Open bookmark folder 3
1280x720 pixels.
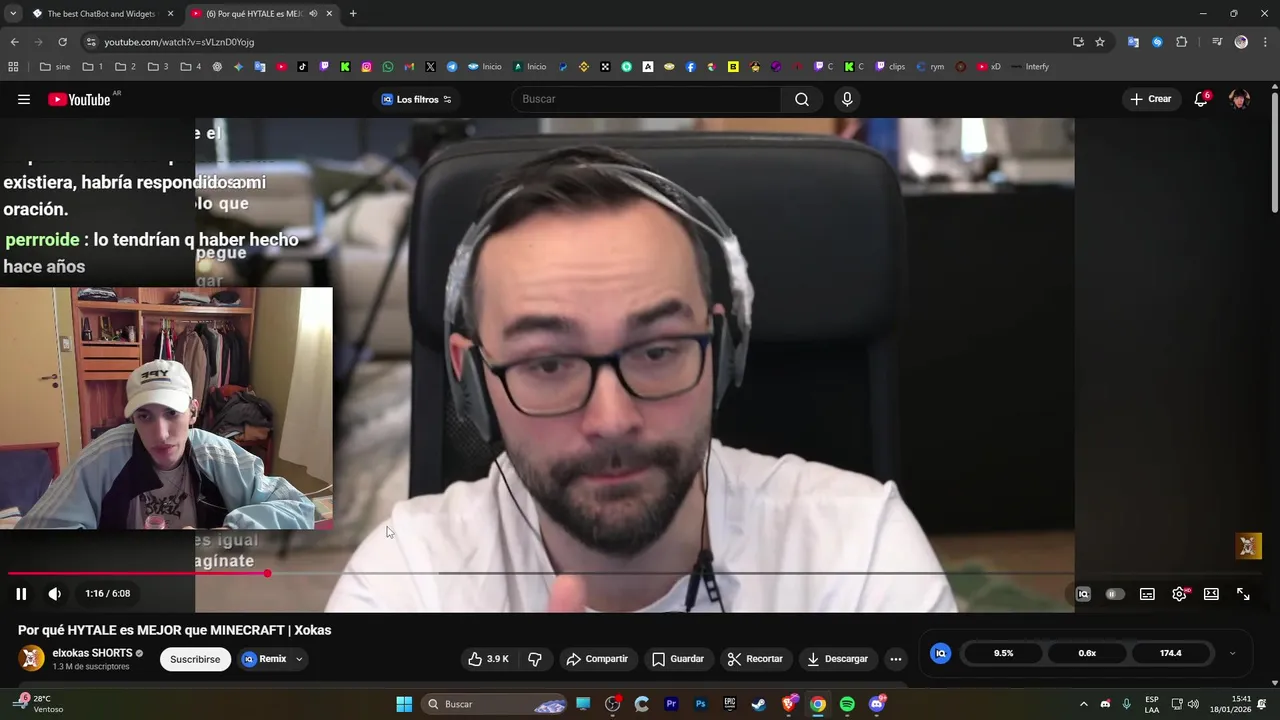(x=158, y=67)
